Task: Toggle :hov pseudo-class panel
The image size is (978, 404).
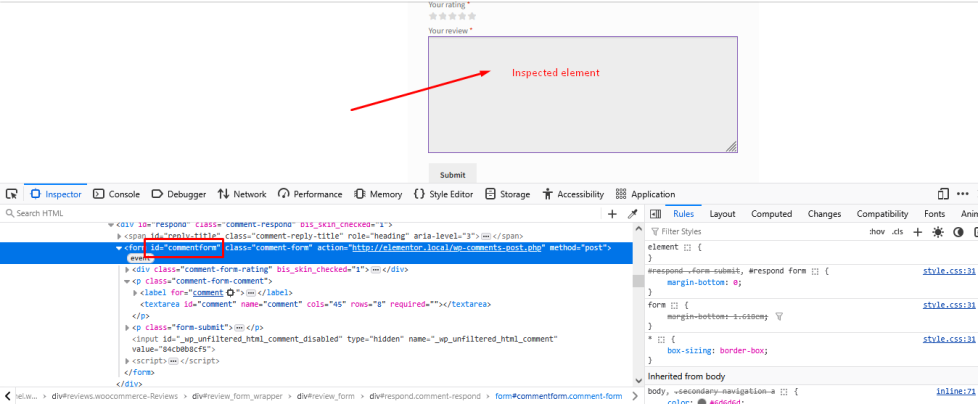Action: (x=877, y=232)
